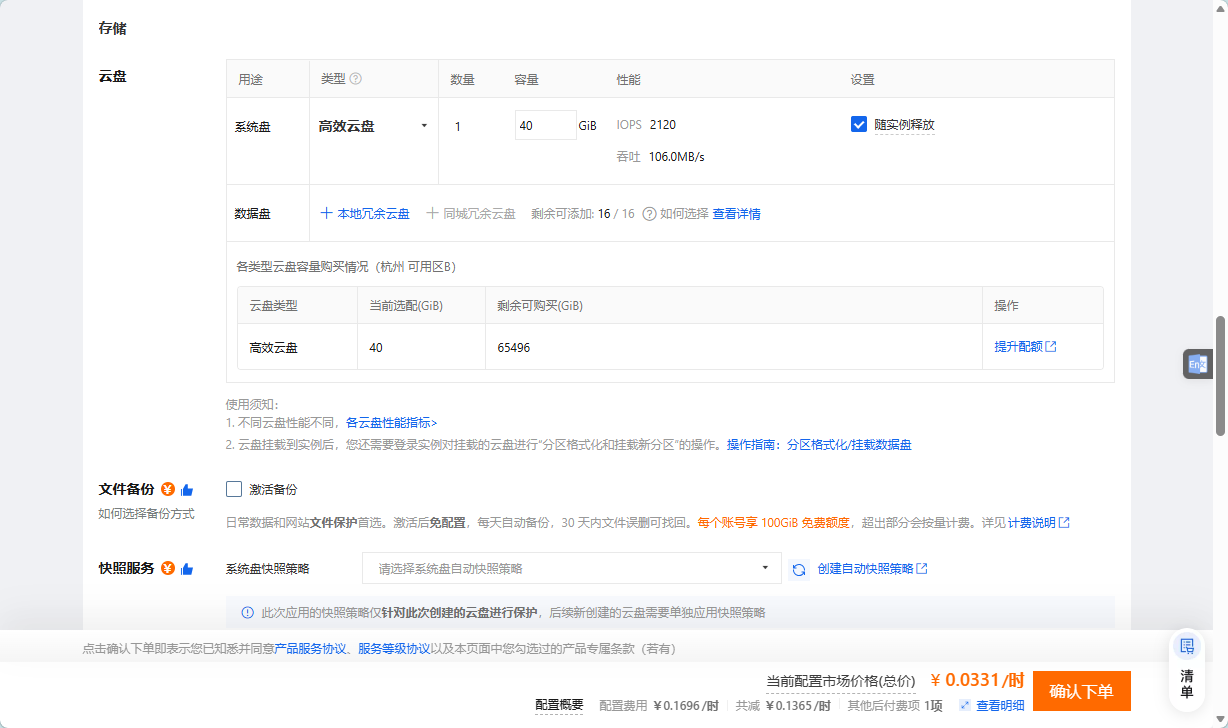Image resolution: width=1228 pixels, height=728 pixels.
Task: Click 当前配置市场价格(总价) label
Action: [x=840, y=681]
